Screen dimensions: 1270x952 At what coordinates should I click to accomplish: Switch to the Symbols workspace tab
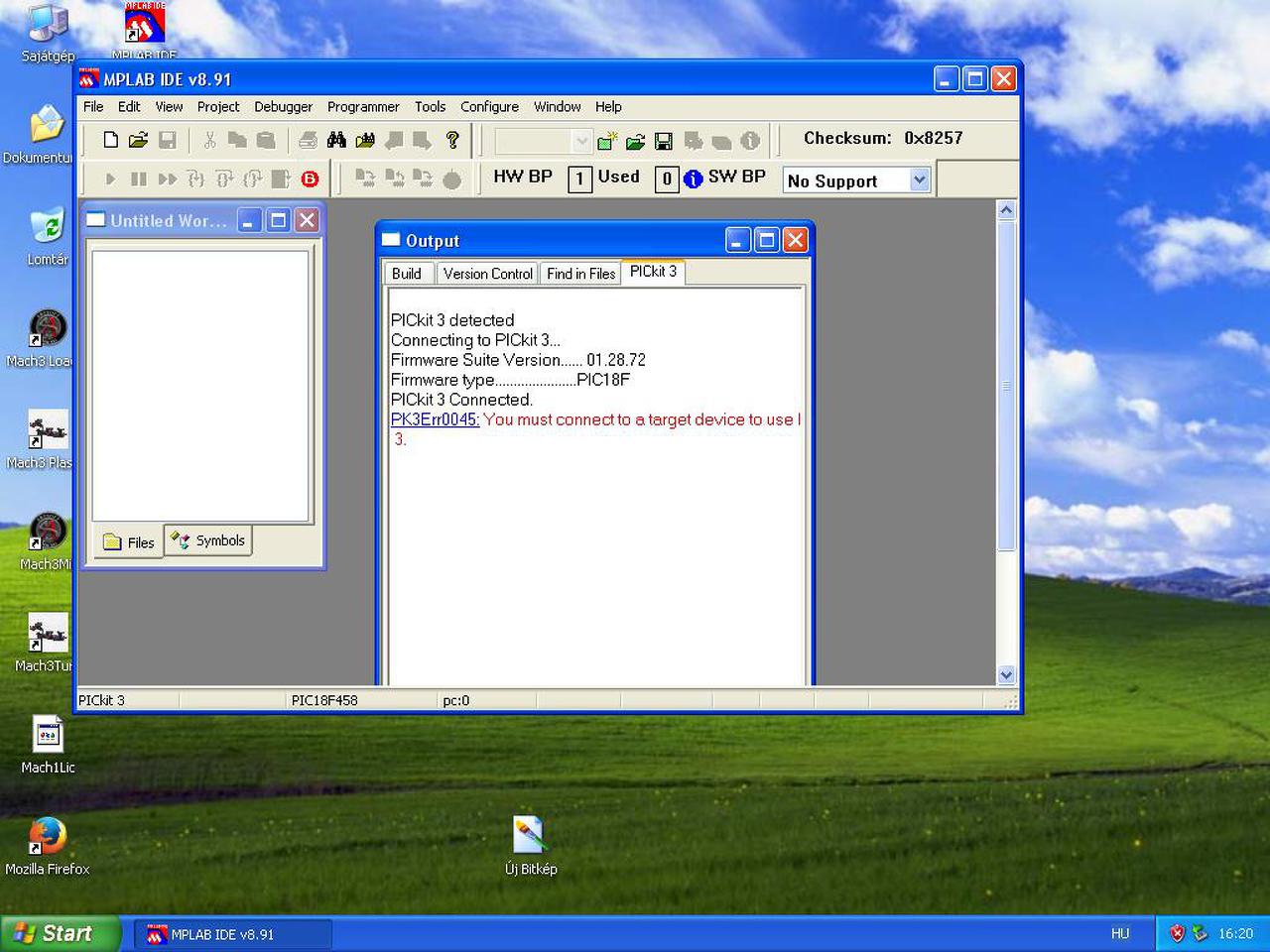[208, 540]
